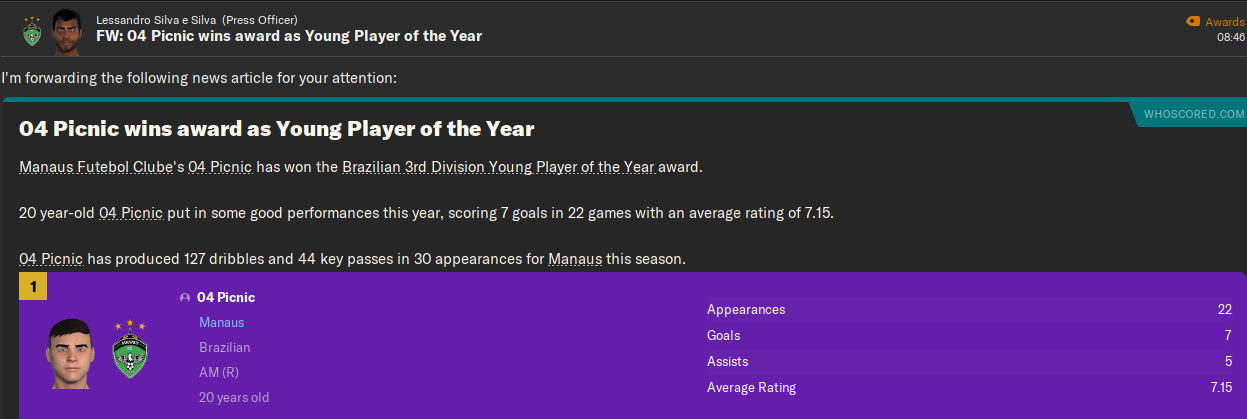The width and height of the screenshot is (1247, 419).
Task: Click Manaus link in dribbles sentence
Action: click(x=575, y=259)
